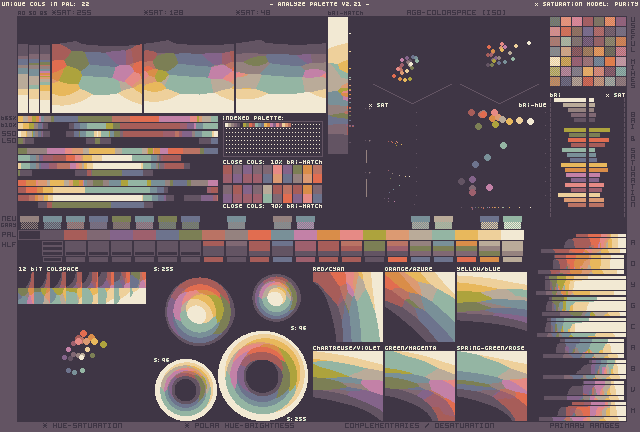This screenshot has width=640, height=432.
Task: Click the cream brightness bar under BRI heading
Action: 570,100
